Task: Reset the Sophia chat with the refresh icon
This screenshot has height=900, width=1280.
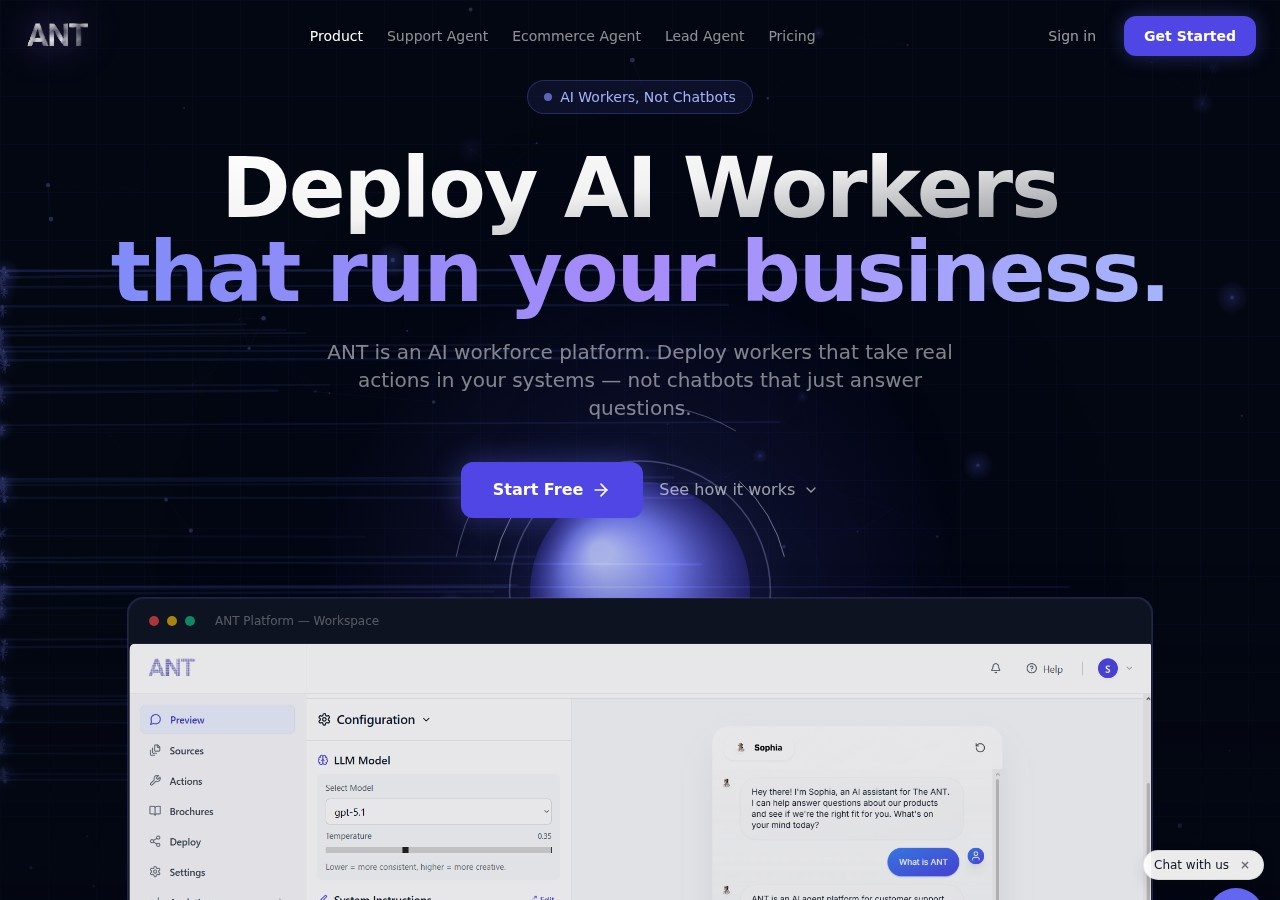Action: pyautogui.click(x=980, y=747)
